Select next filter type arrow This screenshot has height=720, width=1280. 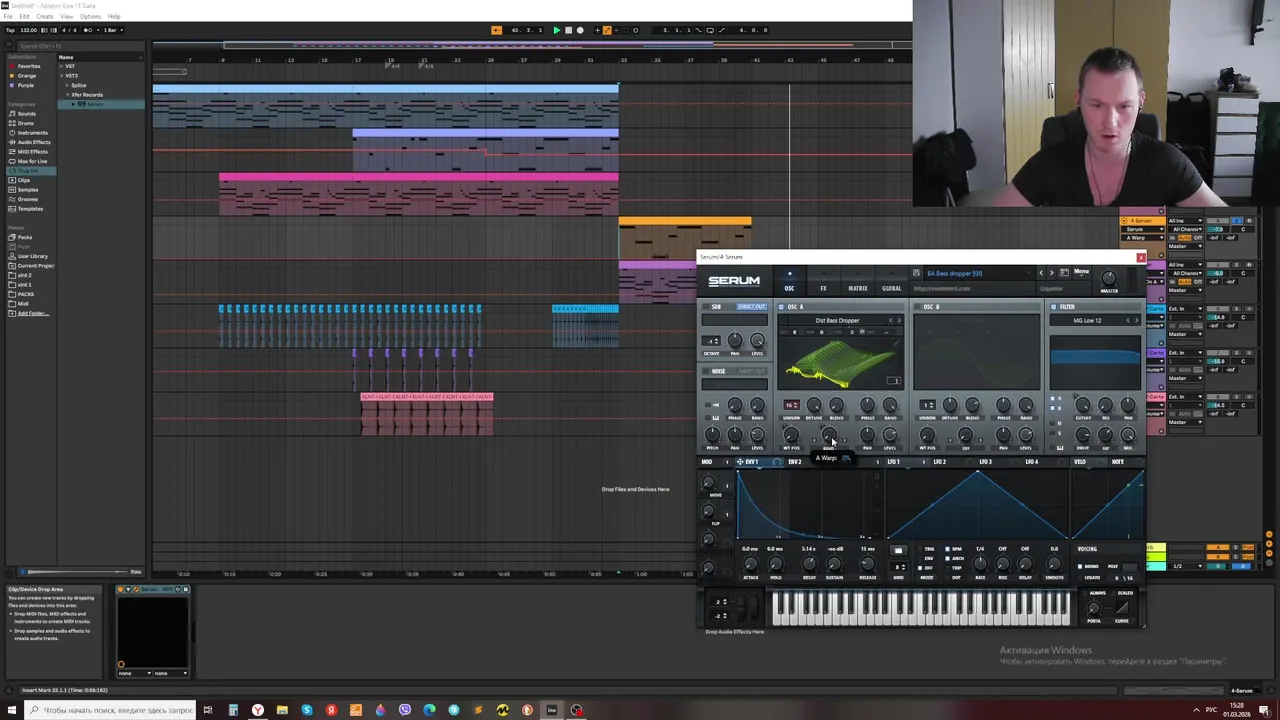1136,320
